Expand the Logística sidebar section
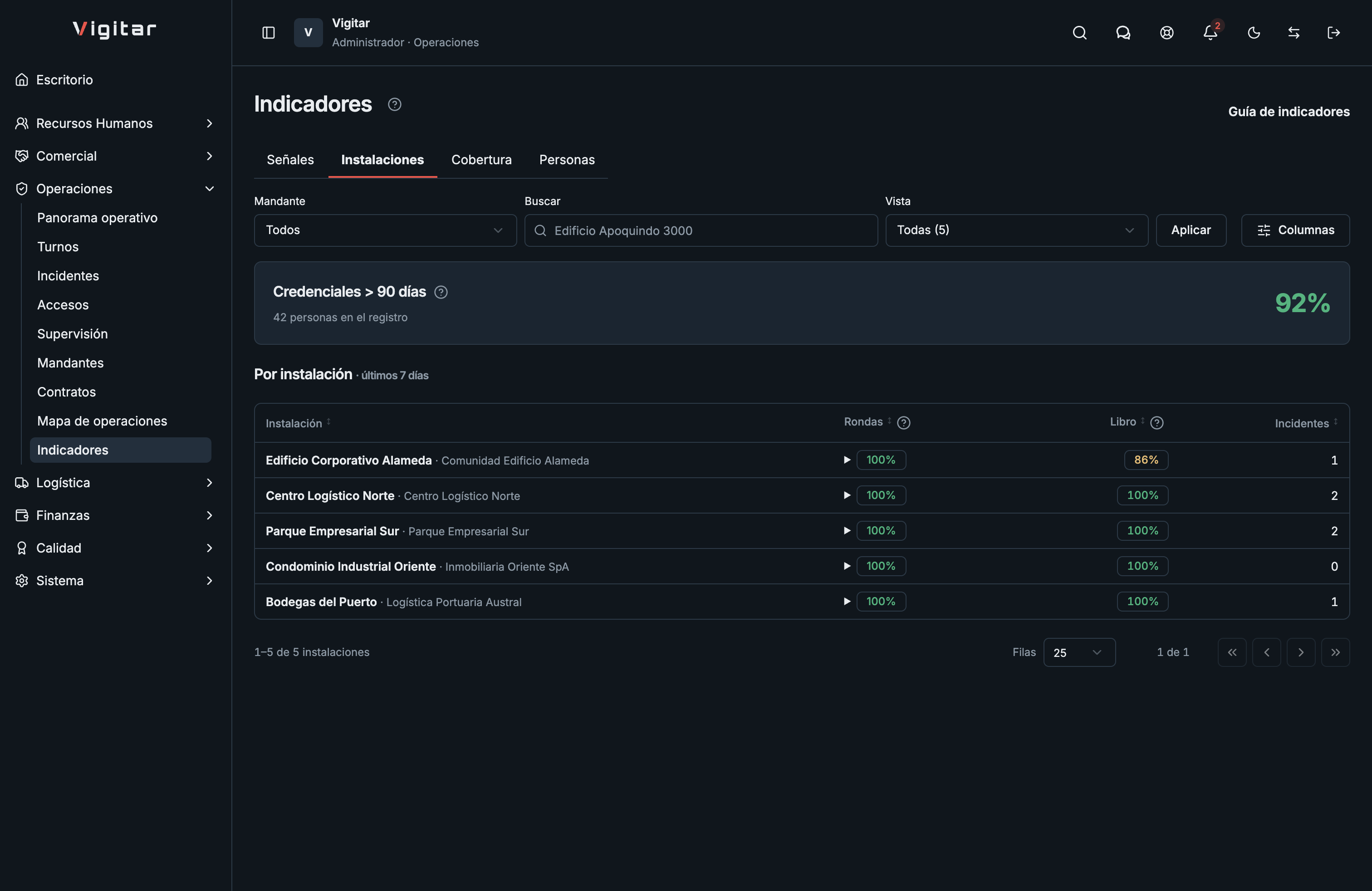The height and width of the screenshot is (891, 1372). [x=114, y=482]
